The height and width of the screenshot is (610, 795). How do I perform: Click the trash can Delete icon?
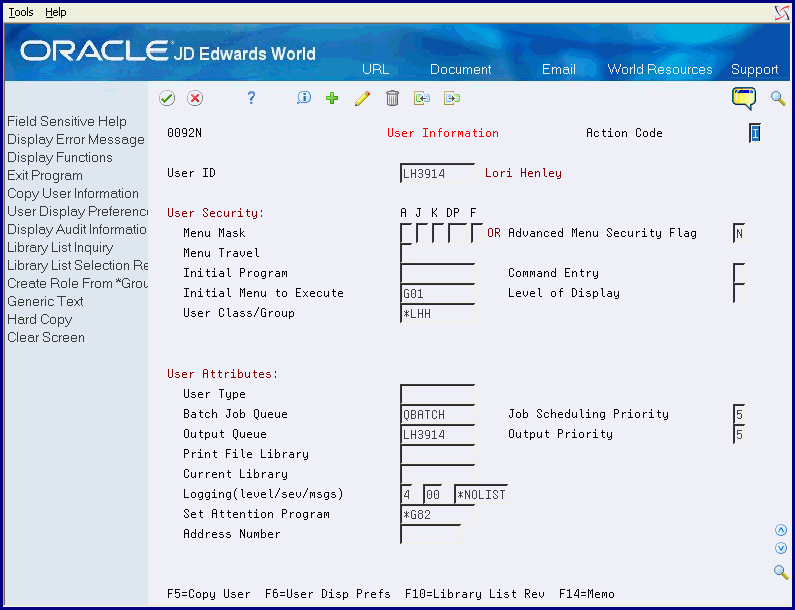pos(392,98)
